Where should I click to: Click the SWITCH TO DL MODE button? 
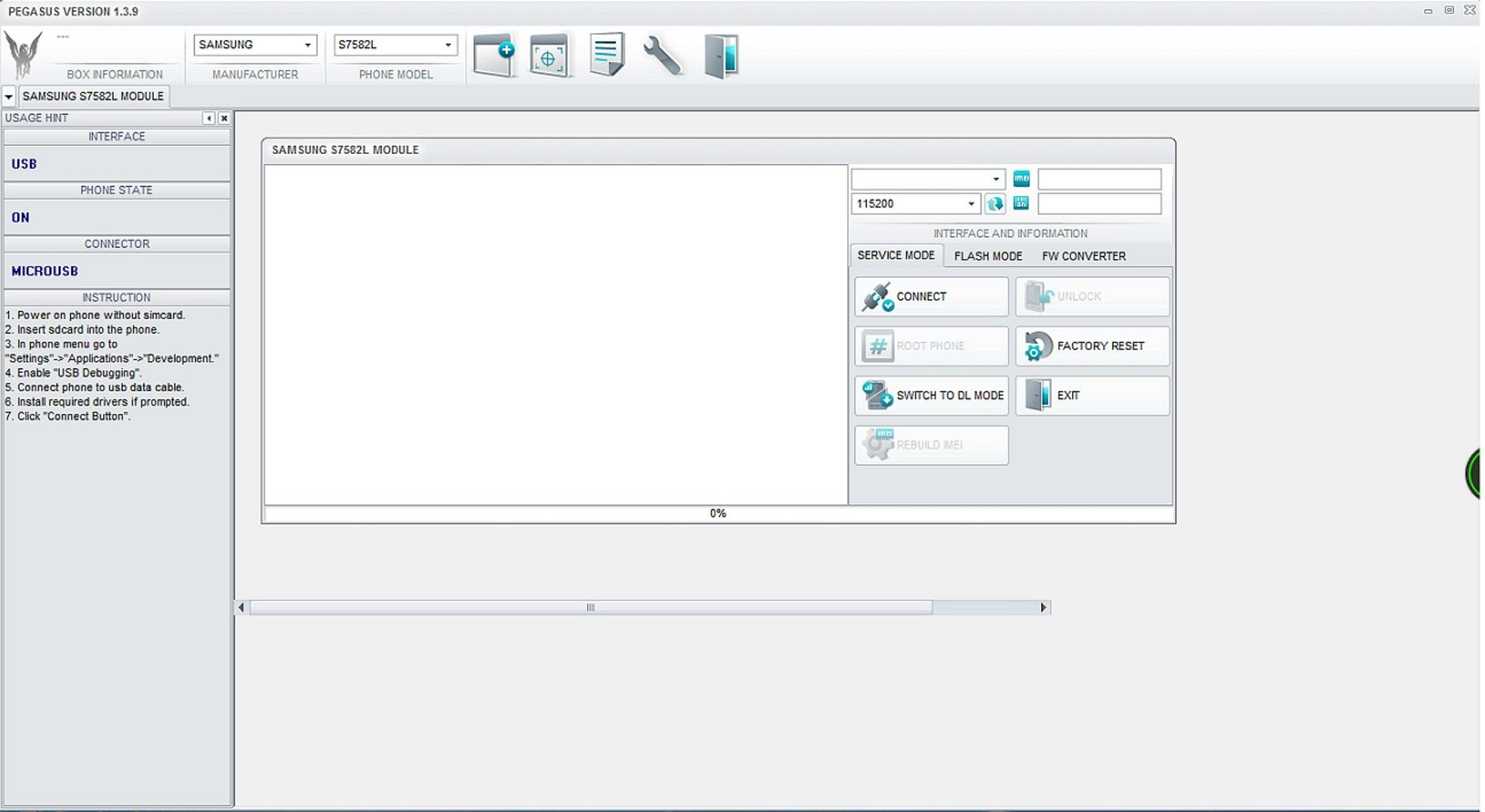tap(931, 396)
